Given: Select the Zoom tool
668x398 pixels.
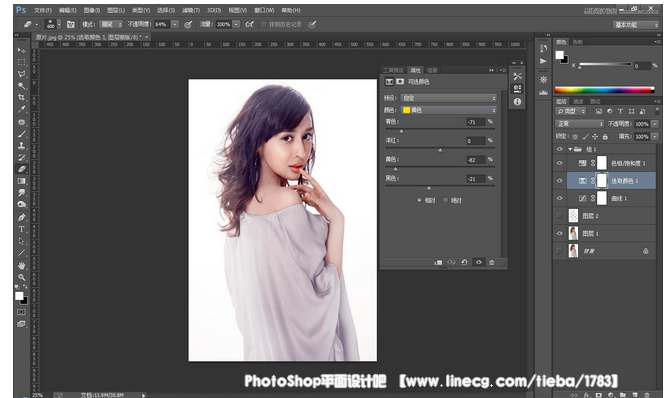Looking at the screenshot, I should (21, 277).
